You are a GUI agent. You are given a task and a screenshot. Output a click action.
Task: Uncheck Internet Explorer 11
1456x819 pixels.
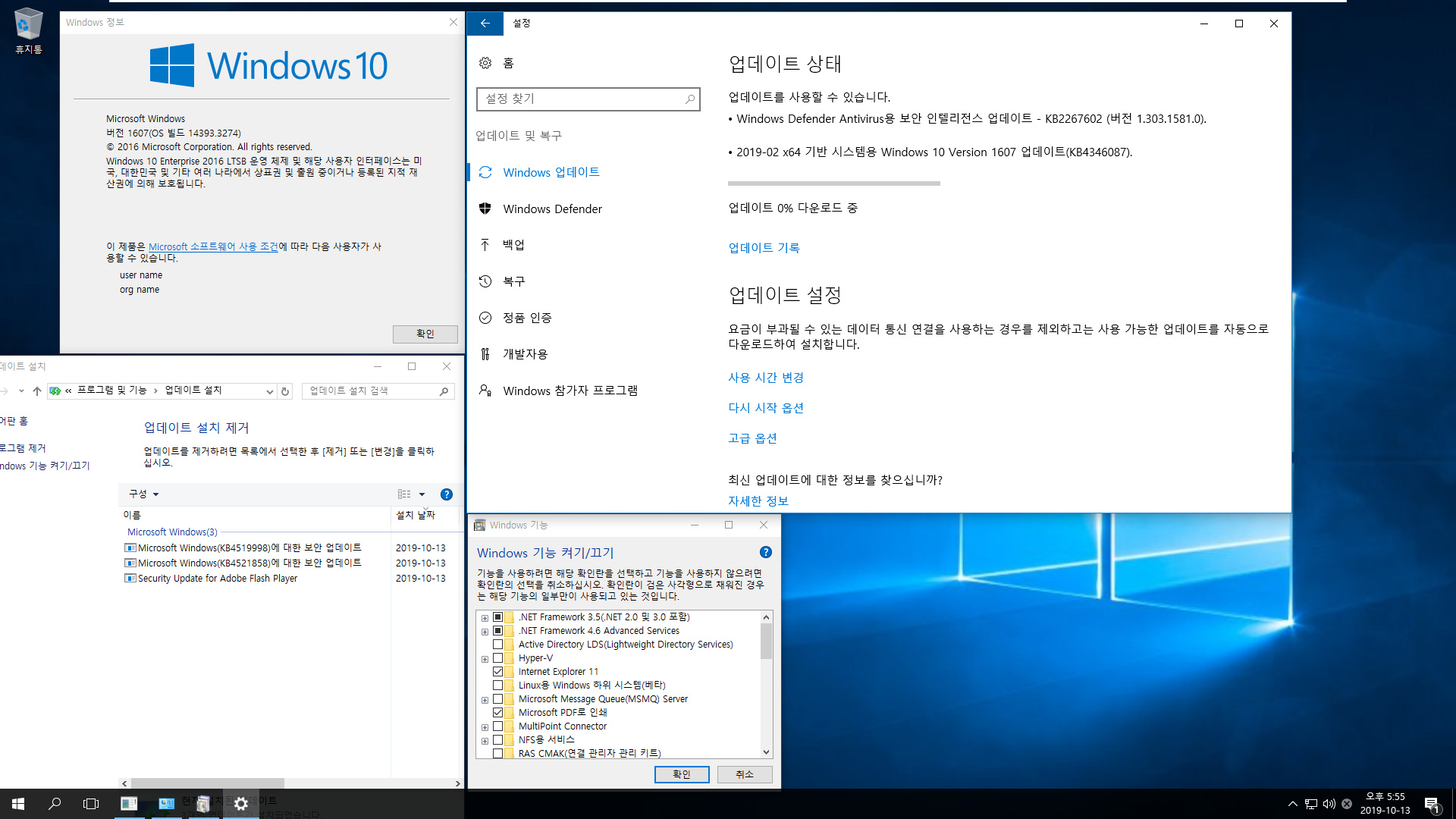(498, 672)
